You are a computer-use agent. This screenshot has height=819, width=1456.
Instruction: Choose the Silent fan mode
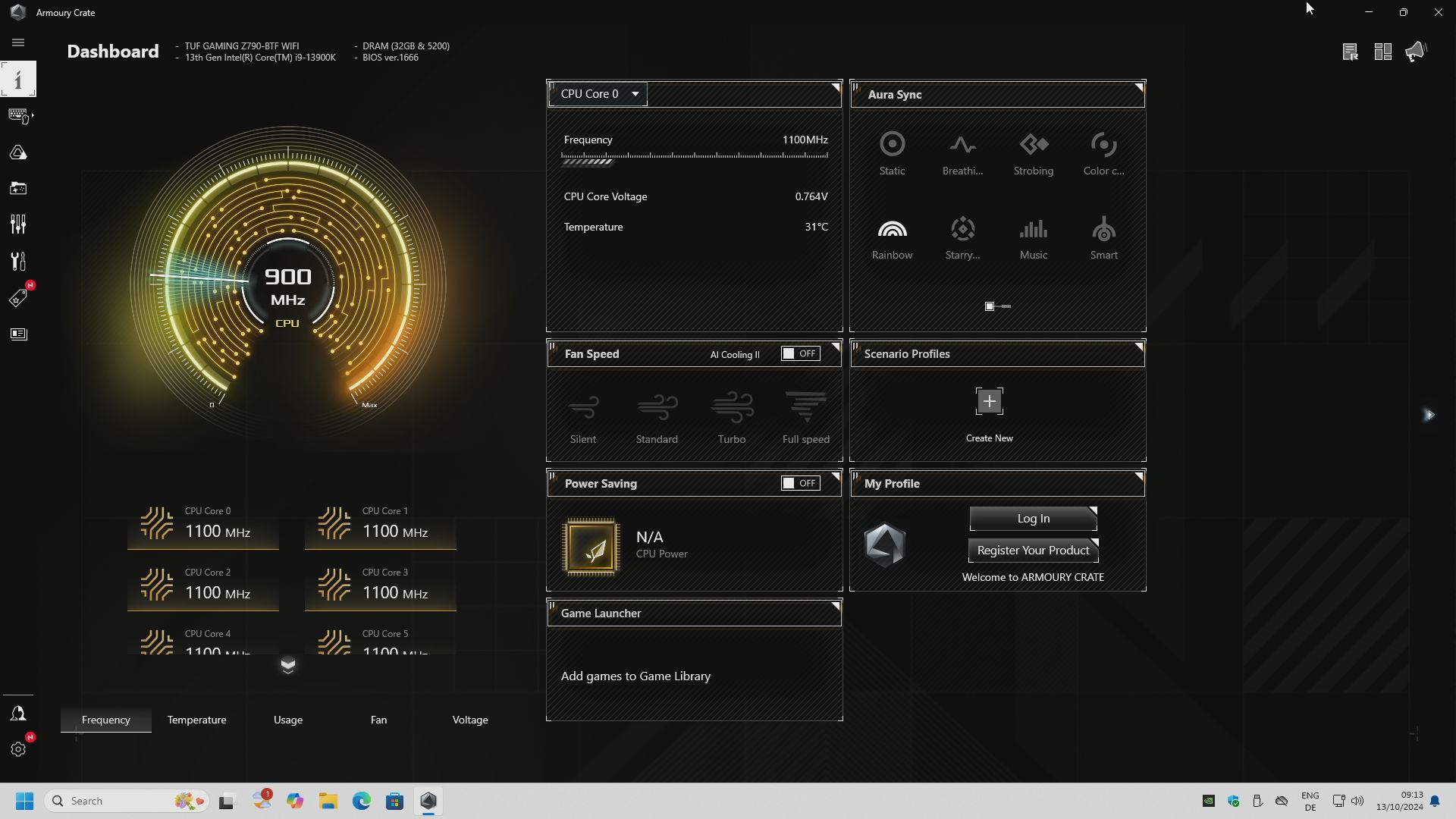583,418
